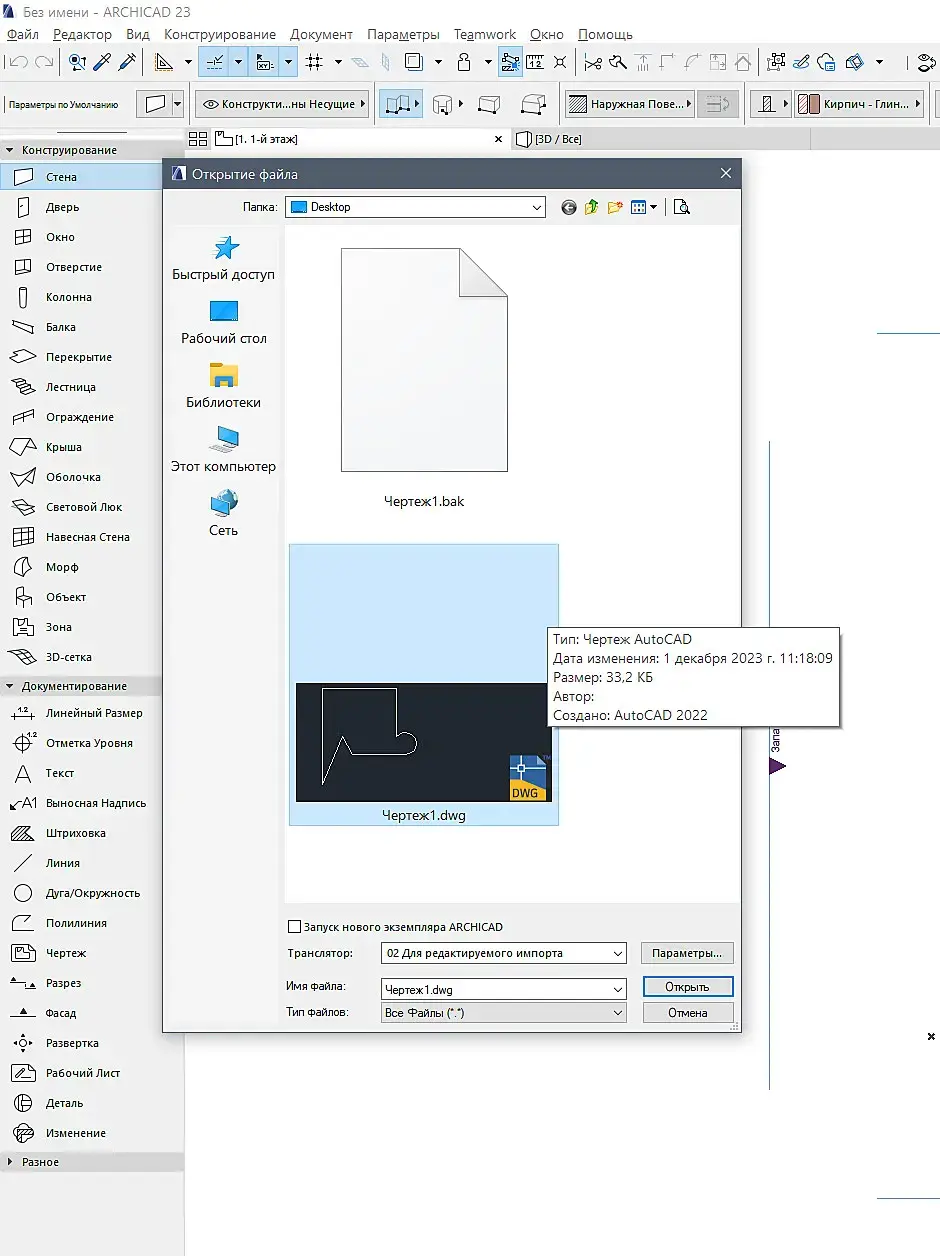Viewport: 940px width, 1256px height.
Task: Click the Guide Lines triangle-ruler icon
Action: click(x=165, y=62)
